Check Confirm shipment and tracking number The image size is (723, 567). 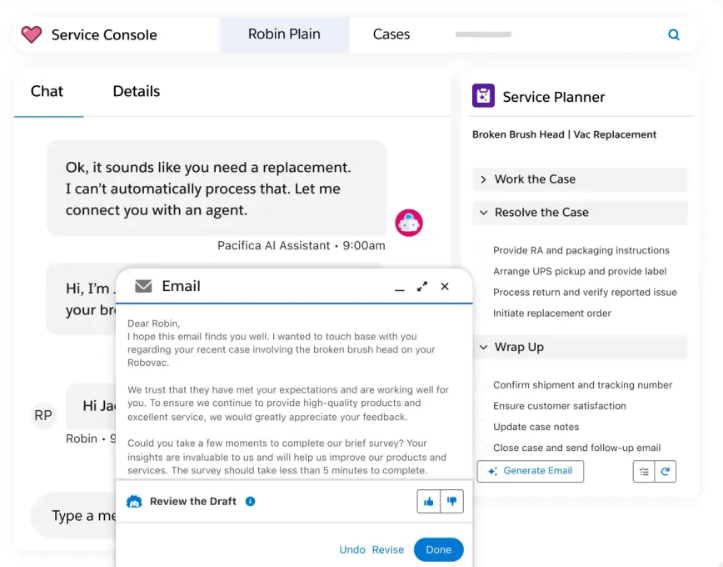(481, 385)
